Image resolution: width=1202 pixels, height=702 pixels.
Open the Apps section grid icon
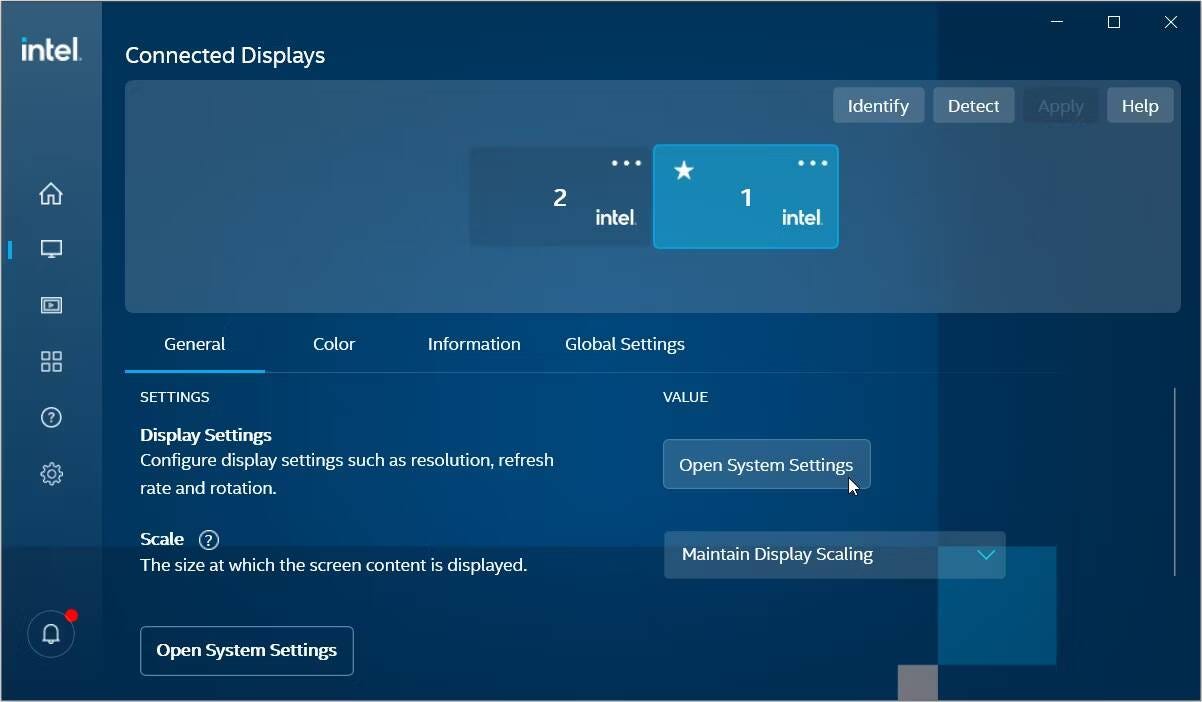[x=51, y=361]
